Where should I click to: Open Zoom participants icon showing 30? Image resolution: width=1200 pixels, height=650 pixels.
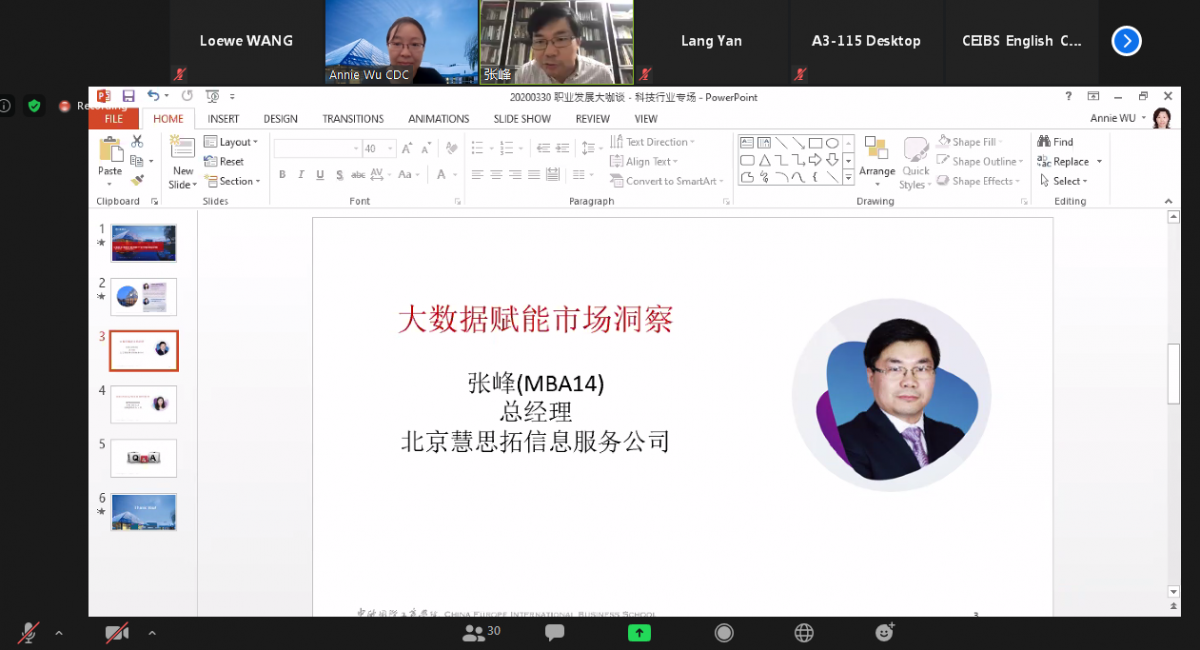click(x=481, y=632)
